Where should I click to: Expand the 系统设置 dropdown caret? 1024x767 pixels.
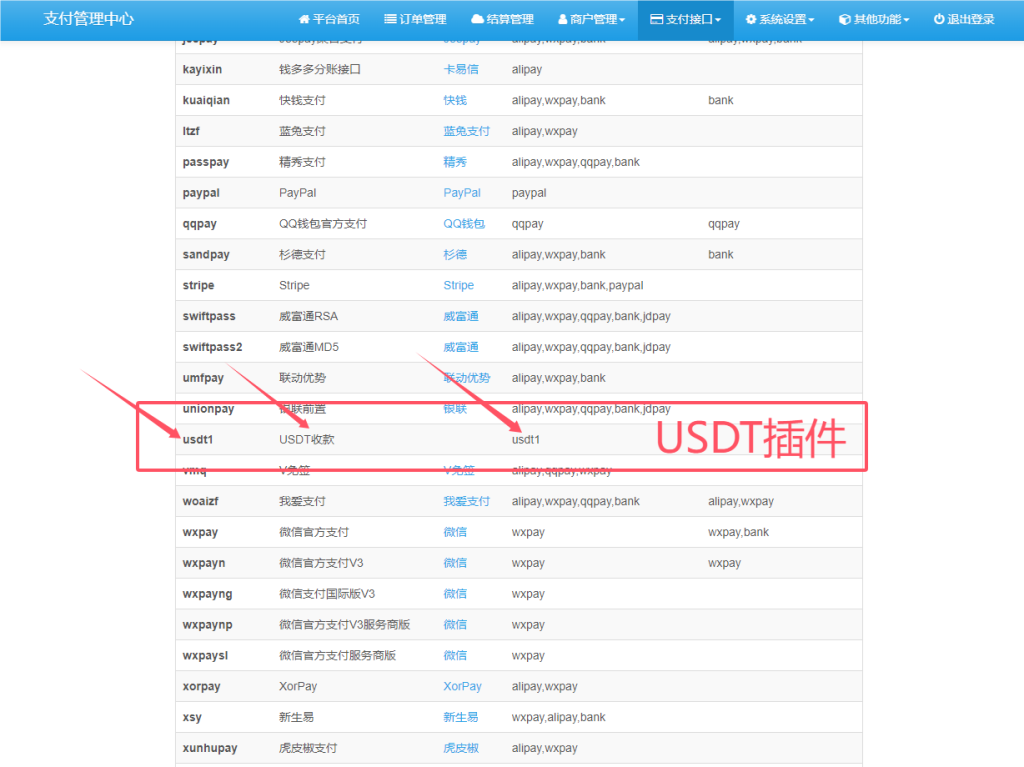[811, 20]
